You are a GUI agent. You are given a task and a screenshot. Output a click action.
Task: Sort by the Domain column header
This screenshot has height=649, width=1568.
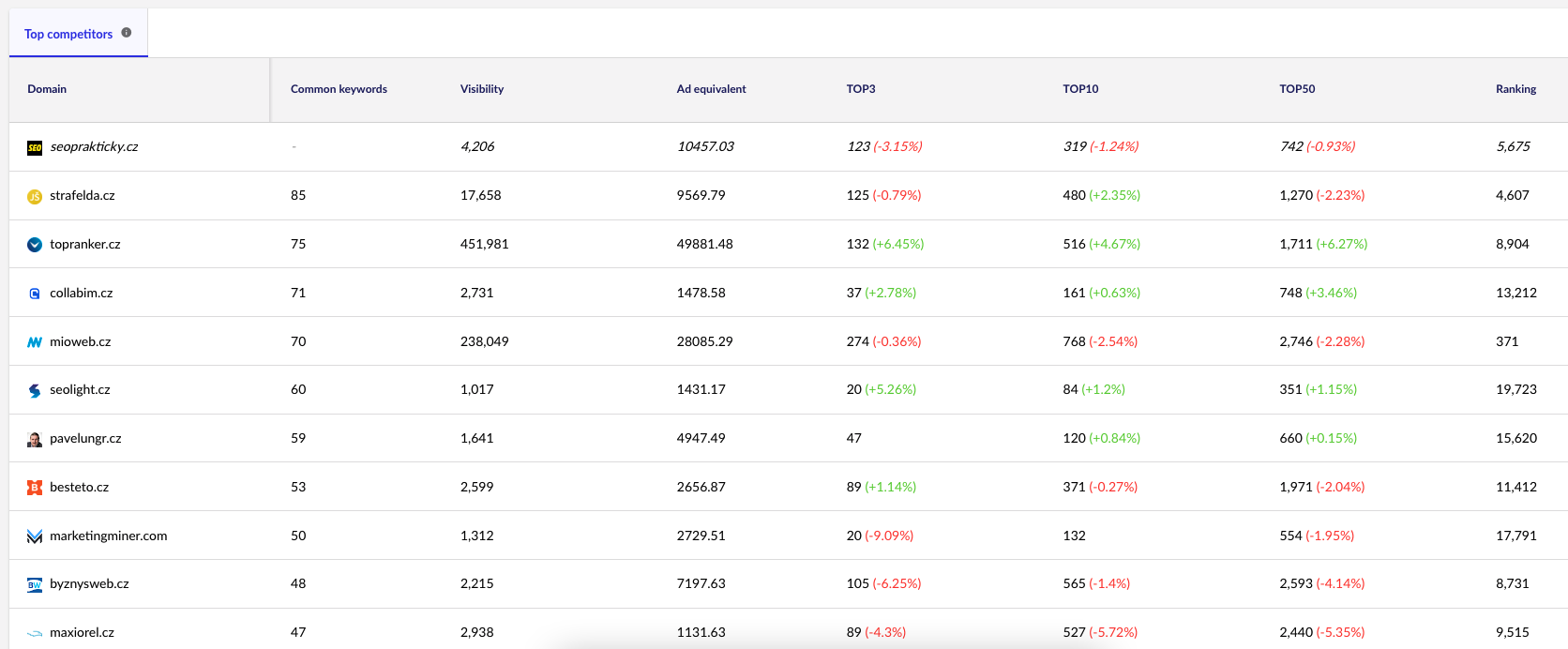[47, 89]
